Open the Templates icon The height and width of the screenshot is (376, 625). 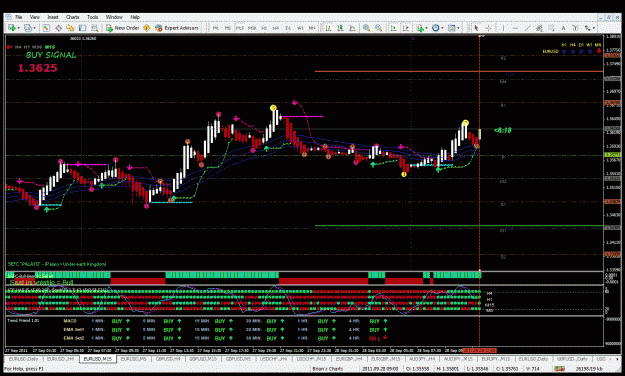(452, 28)
